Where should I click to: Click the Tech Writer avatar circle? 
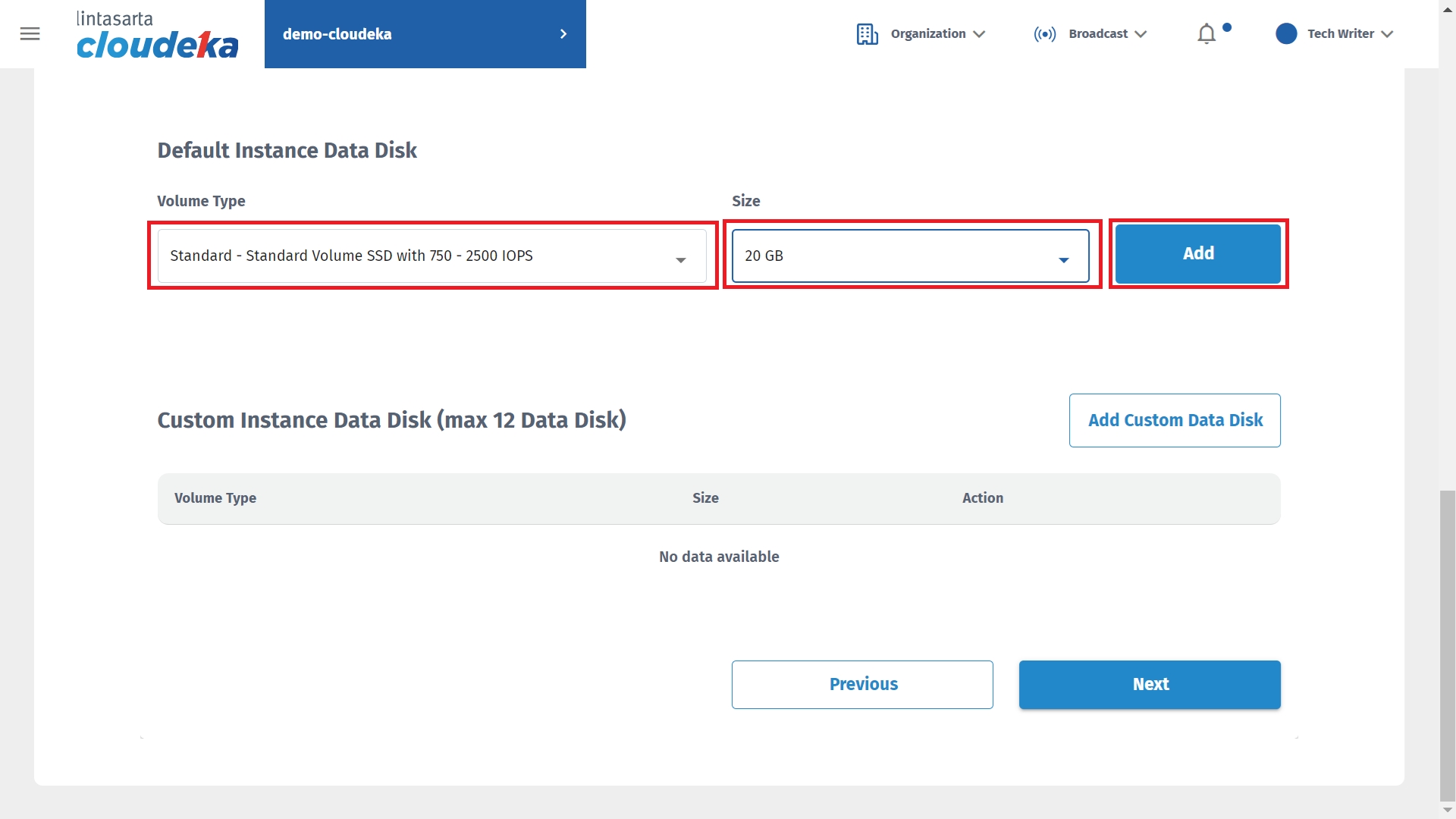click(x=1286, y=34)
